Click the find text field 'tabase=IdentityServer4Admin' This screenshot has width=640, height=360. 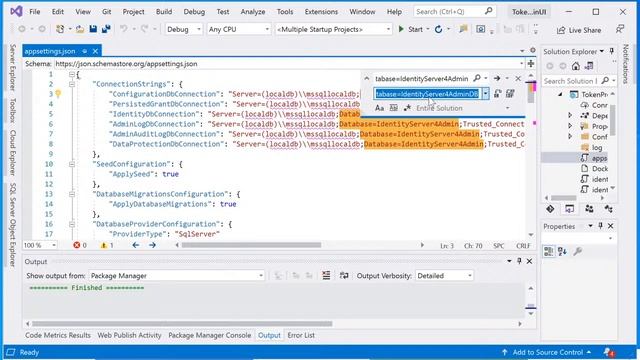(422, 78)
